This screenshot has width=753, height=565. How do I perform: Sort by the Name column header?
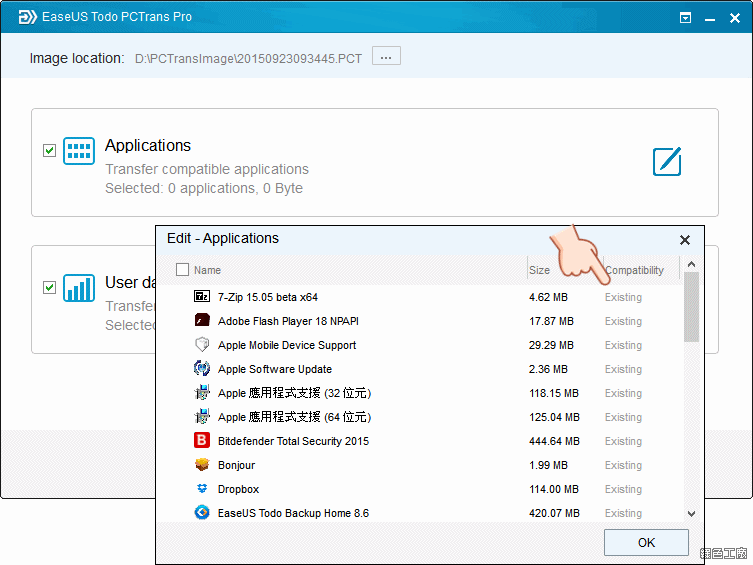click(x=207, y=270)
